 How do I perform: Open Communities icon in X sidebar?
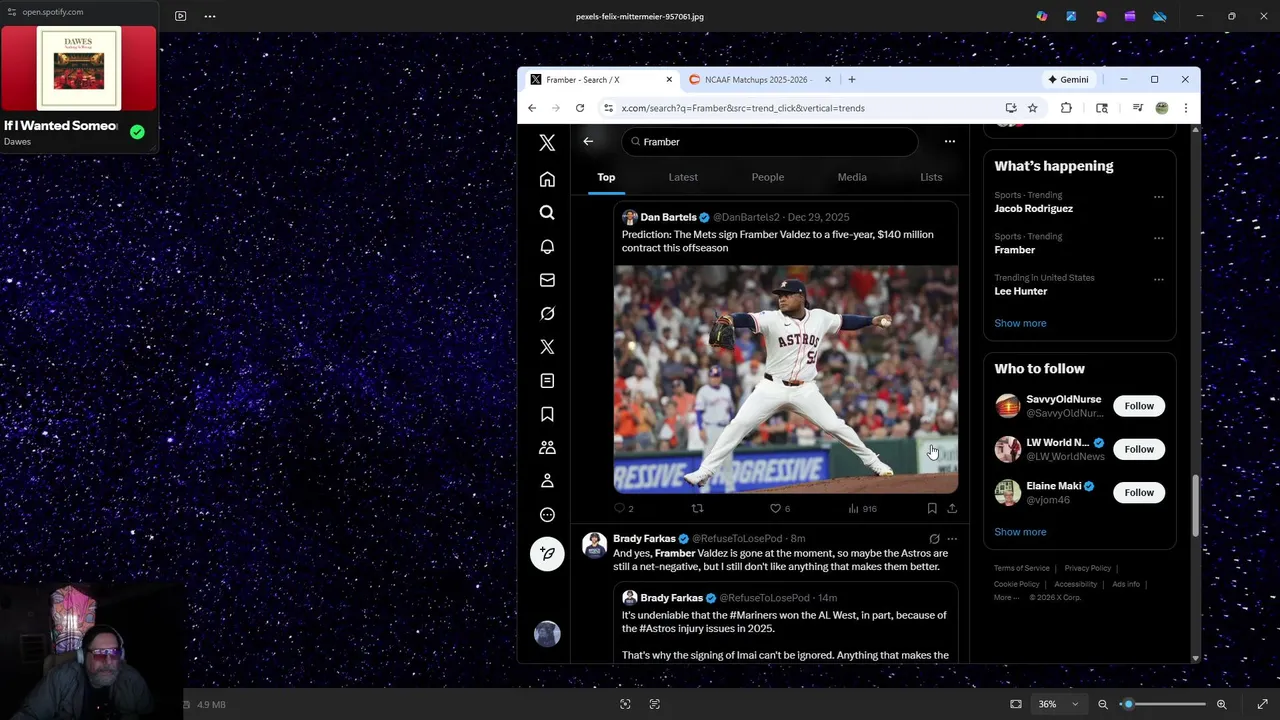pyautogui.click(x=547, y=448)
